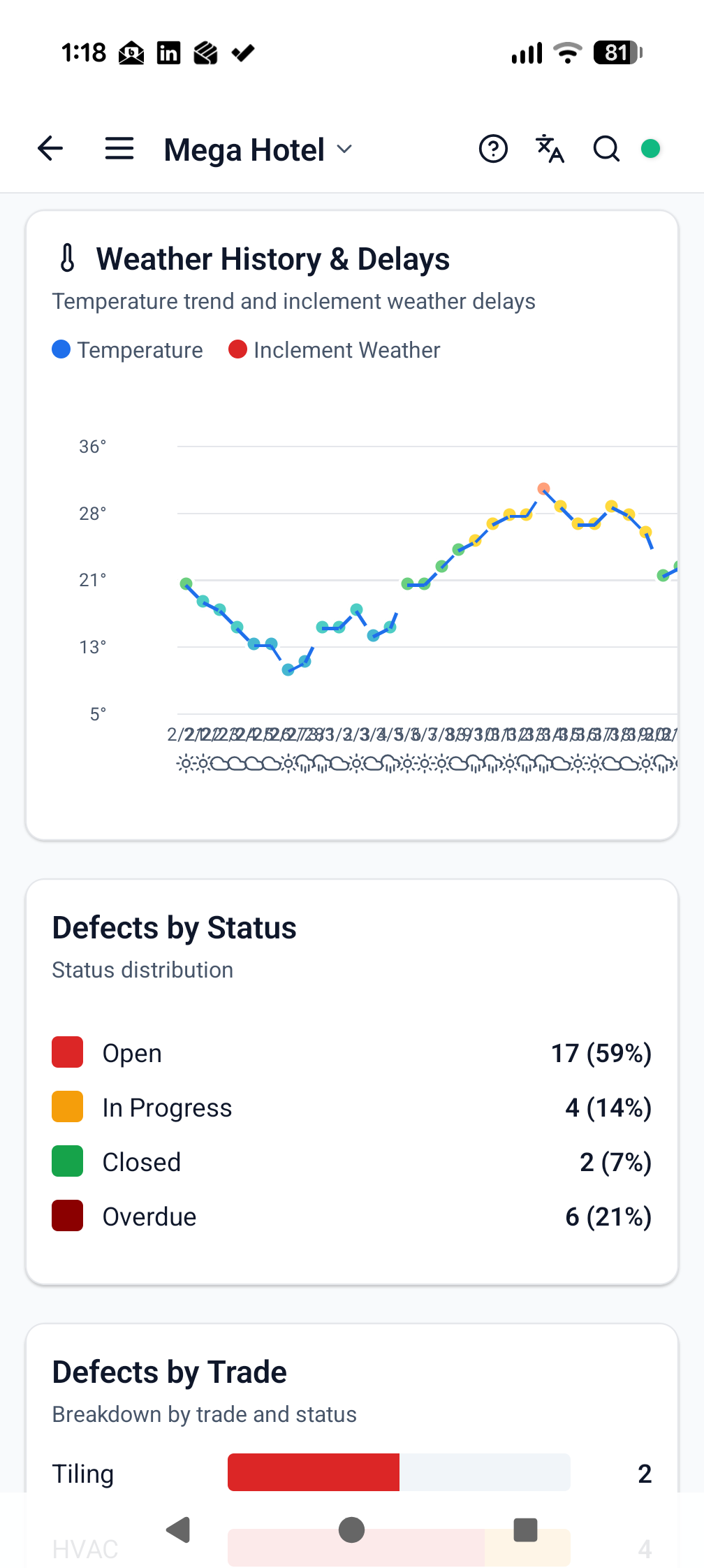Viewport: 704px width, 1568px height.
Task: Tap the Overdue status label
Action: click(x=149, y=1217)
